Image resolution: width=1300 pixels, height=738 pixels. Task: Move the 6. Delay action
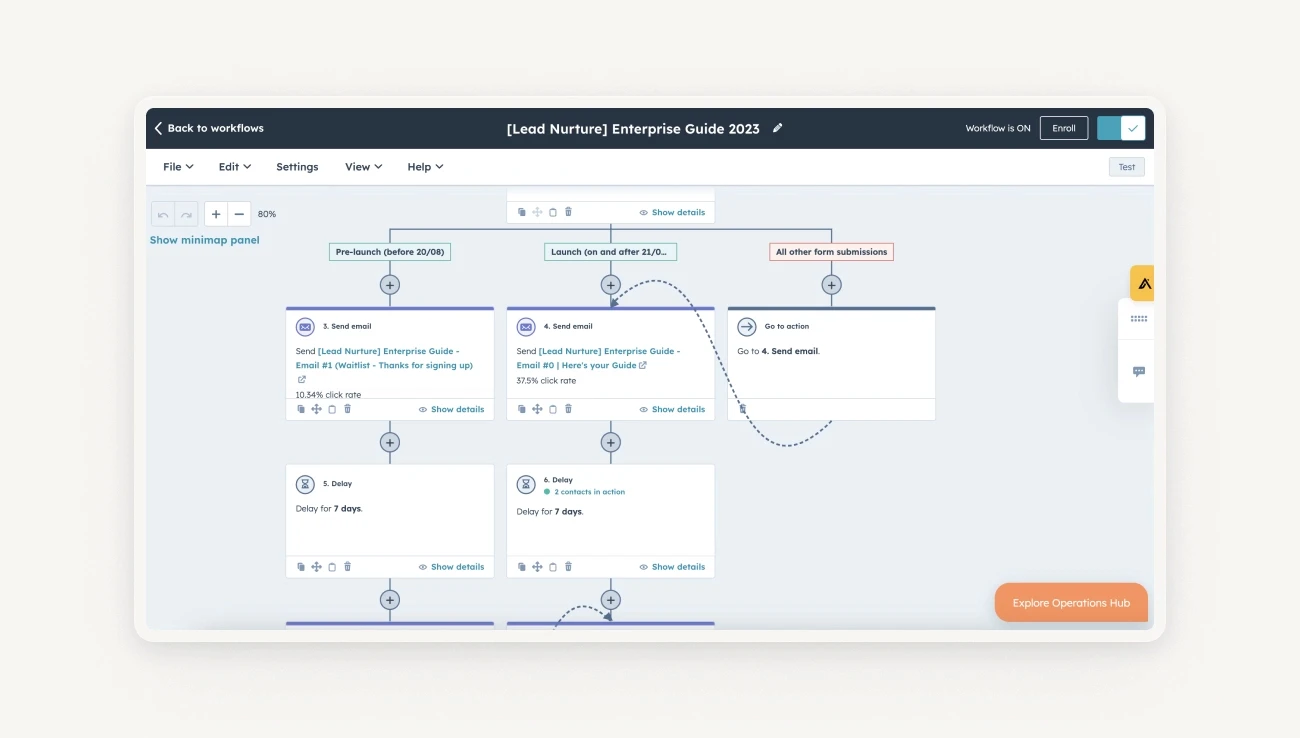pos(537,567)
